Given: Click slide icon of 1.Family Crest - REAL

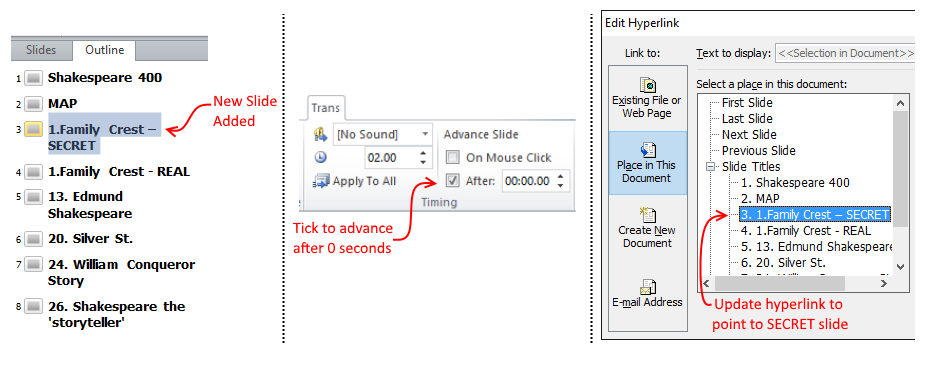Looking at the screenshot, I should pos(34,172).
